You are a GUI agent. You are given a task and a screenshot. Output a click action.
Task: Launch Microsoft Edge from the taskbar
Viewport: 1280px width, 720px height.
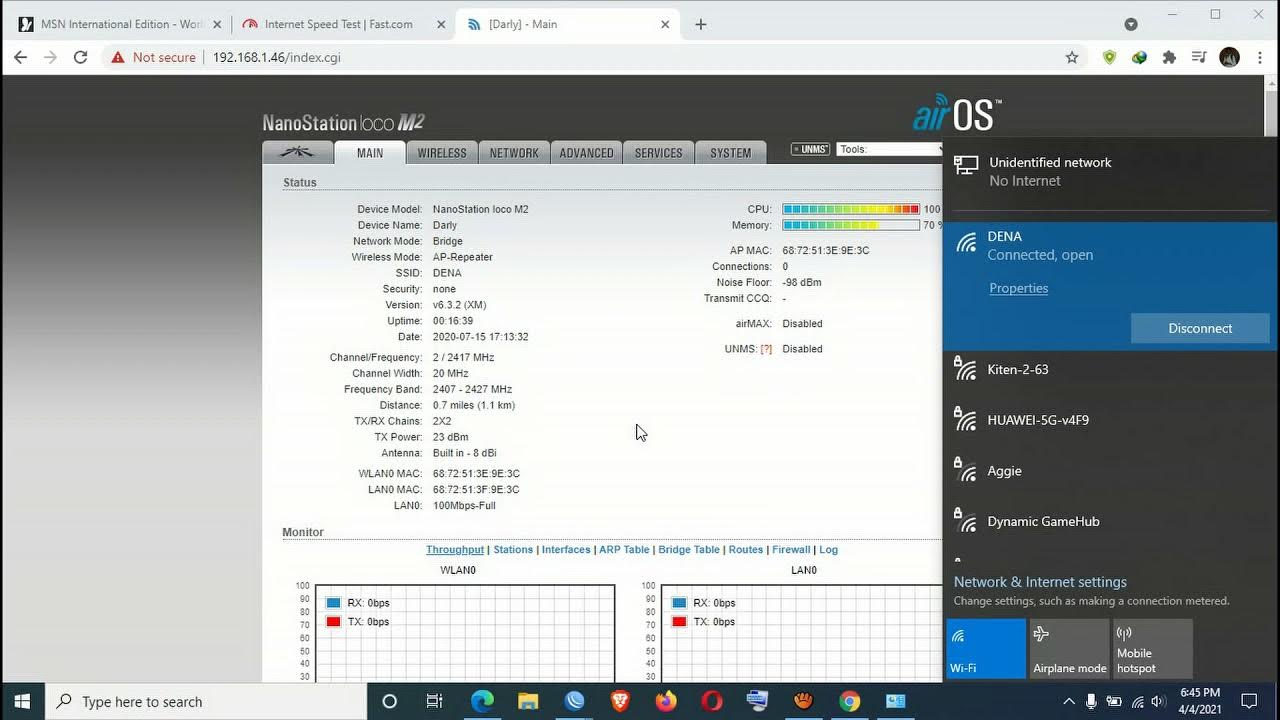point(482,701)
